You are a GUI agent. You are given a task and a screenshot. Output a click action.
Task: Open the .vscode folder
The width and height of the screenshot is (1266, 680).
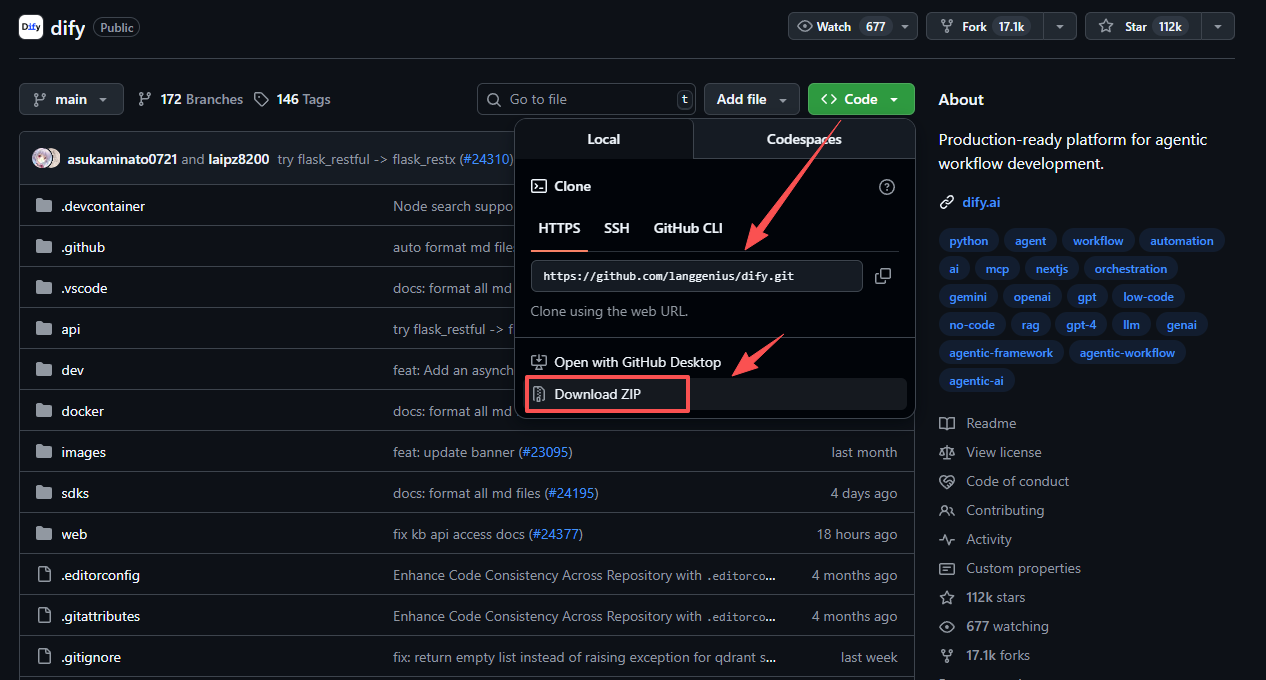point(84,288)
